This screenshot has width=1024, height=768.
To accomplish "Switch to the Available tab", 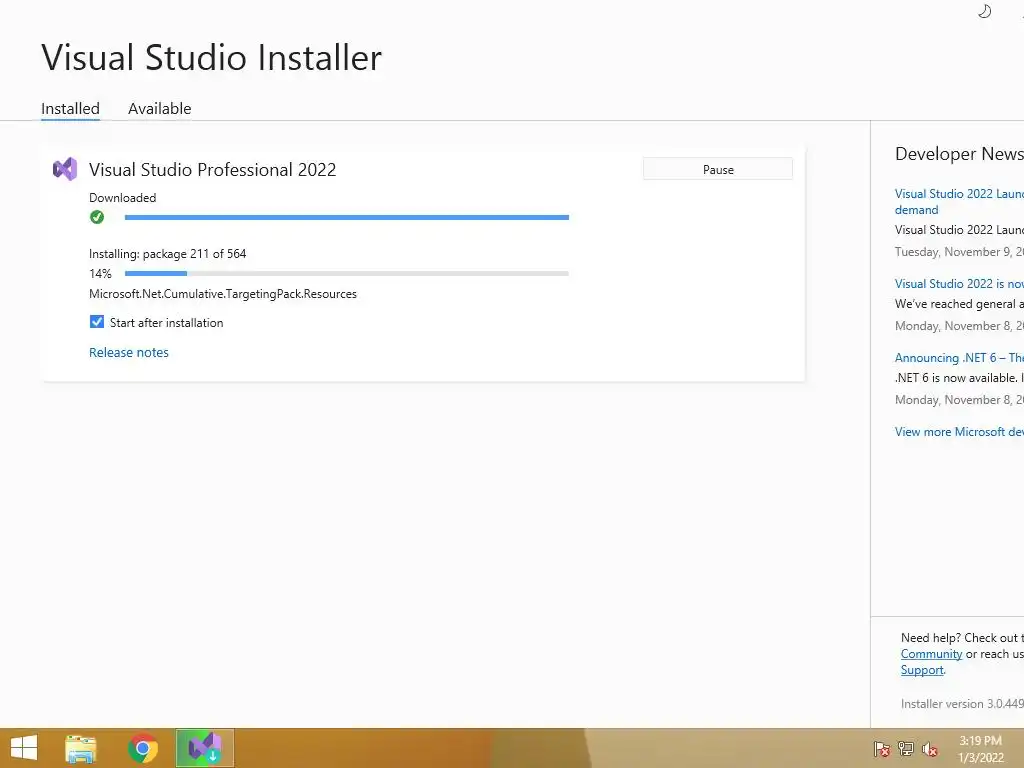I will point(159,108).
